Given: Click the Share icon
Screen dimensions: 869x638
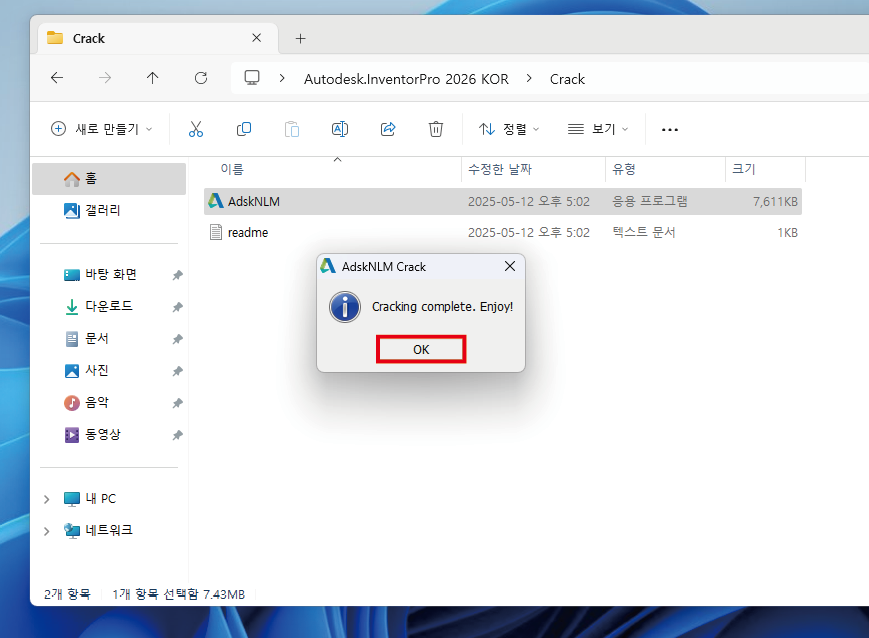Looking at the screenshot, I should pos(388,129).
